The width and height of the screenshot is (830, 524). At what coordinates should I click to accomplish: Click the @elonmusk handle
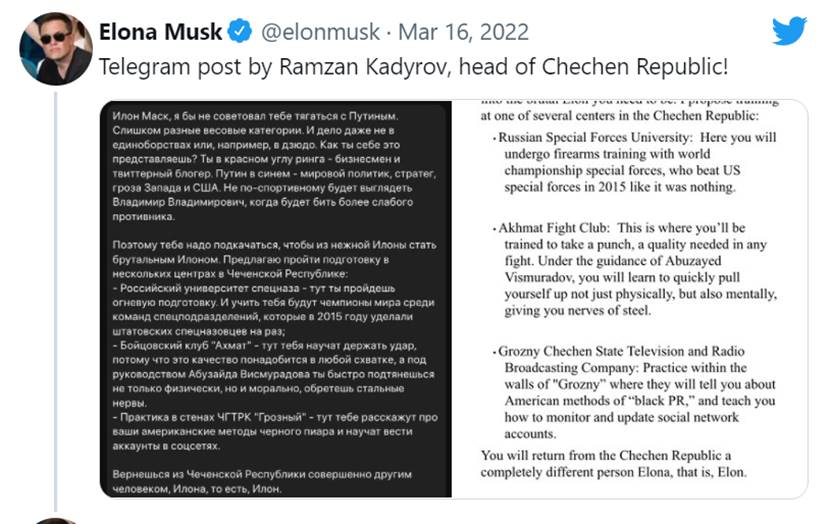pyautogui.click(x=319, y=33)
